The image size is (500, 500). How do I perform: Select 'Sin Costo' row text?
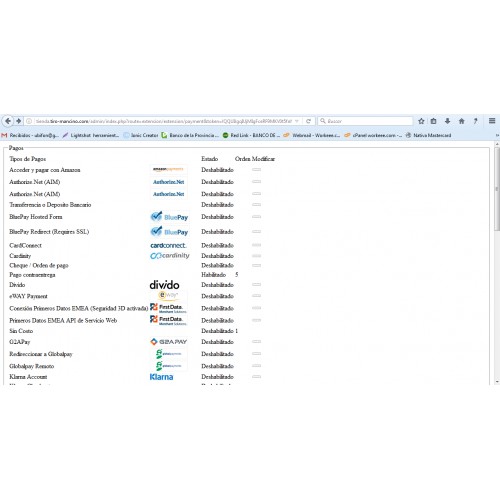(21, 331)
